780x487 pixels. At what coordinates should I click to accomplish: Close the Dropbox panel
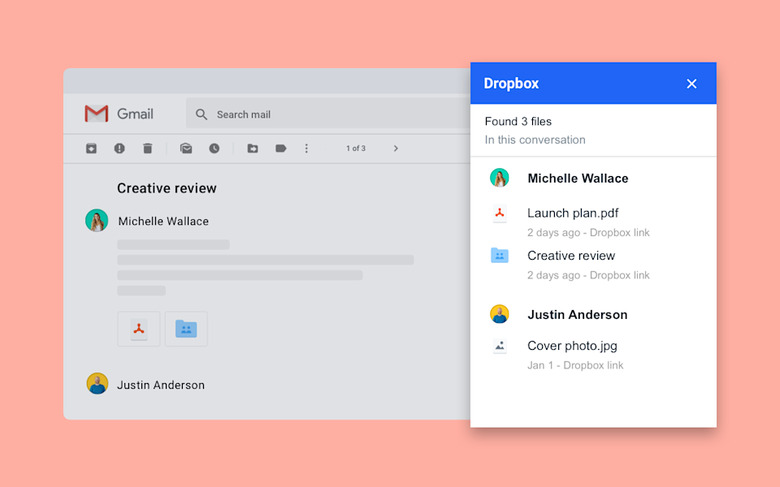(691, 84)
